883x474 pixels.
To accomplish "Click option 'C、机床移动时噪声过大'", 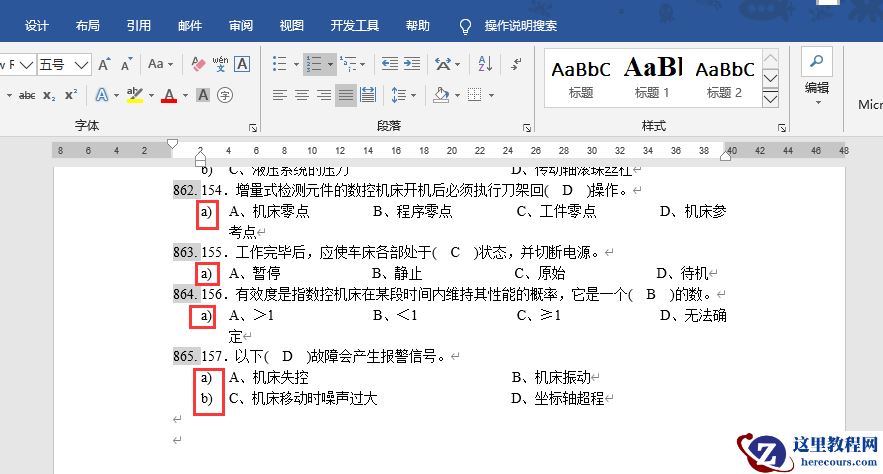I will point(303,399).
